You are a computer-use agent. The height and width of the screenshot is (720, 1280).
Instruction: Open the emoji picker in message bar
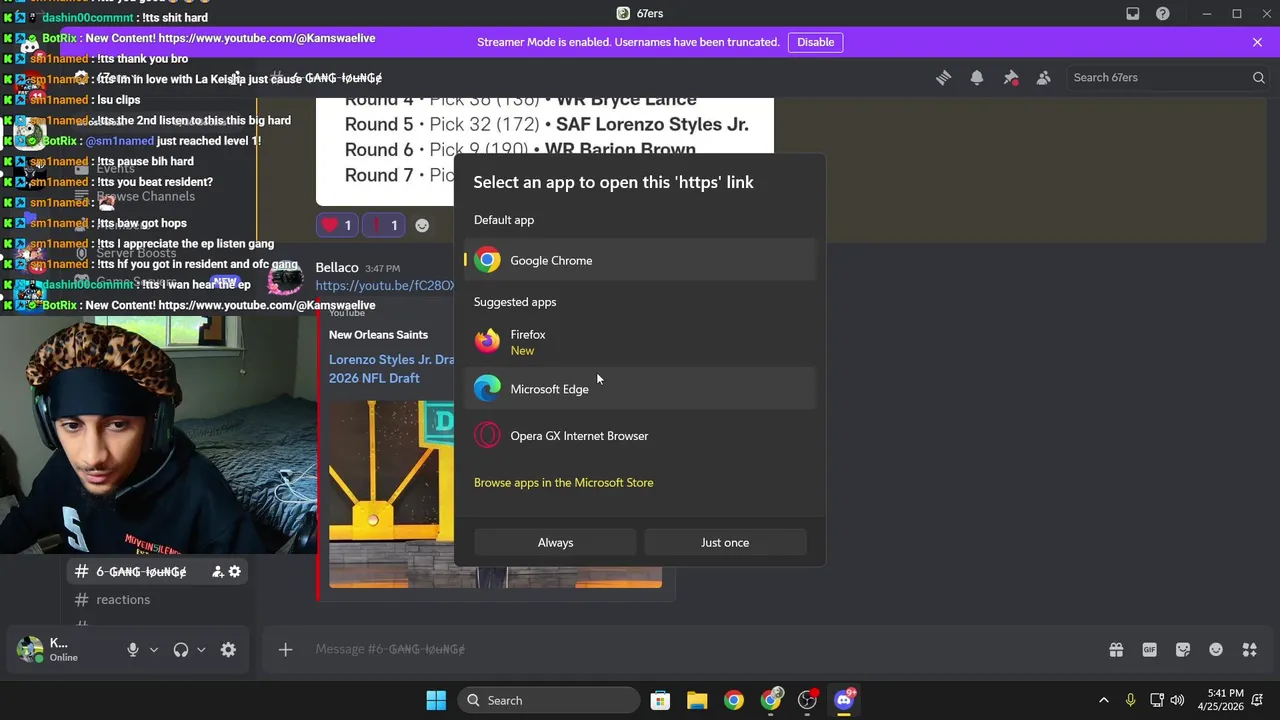1216,649
